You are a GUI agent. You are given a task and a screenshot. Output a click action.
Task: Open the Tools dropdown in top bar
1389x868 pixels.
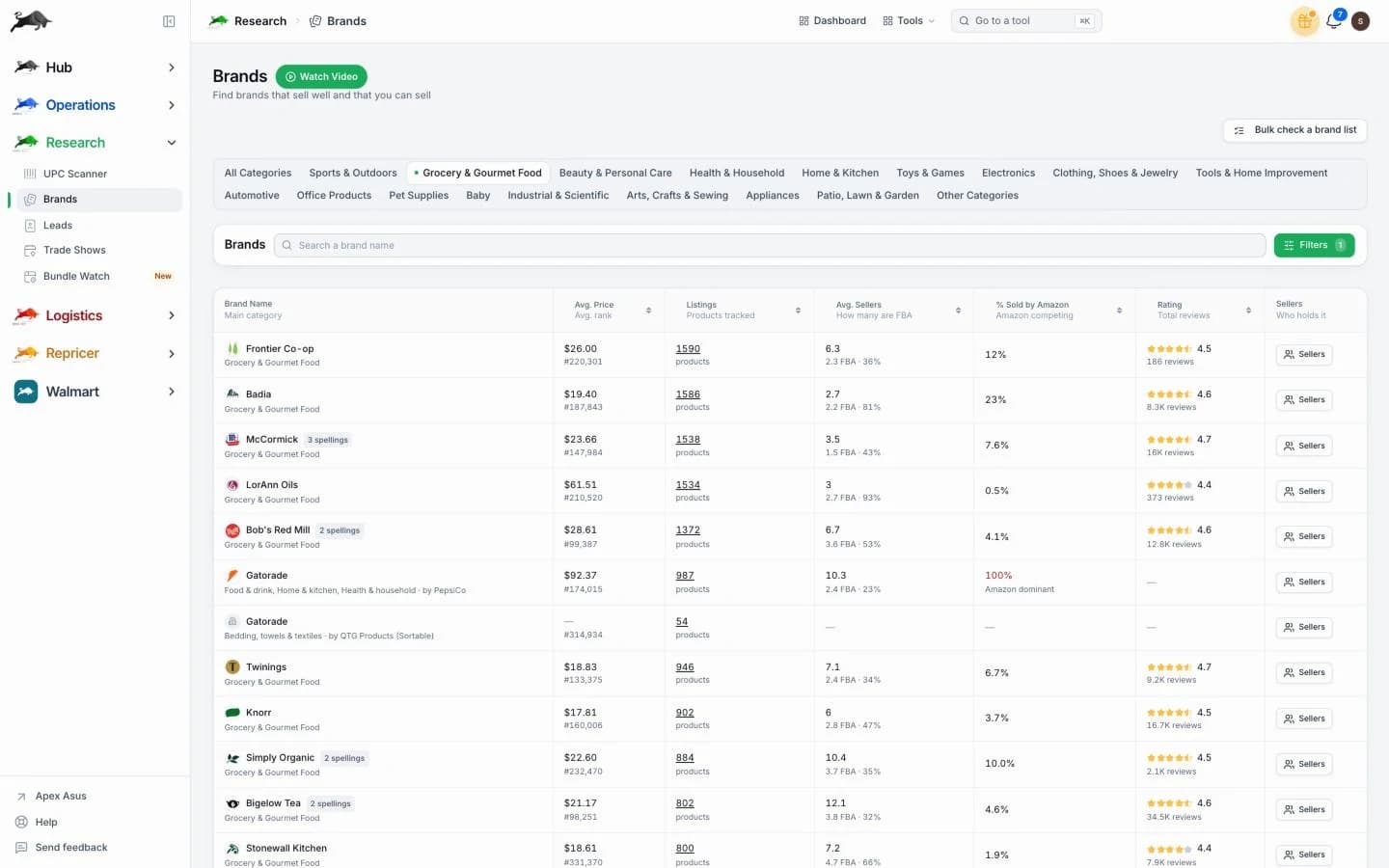point(909,20)
